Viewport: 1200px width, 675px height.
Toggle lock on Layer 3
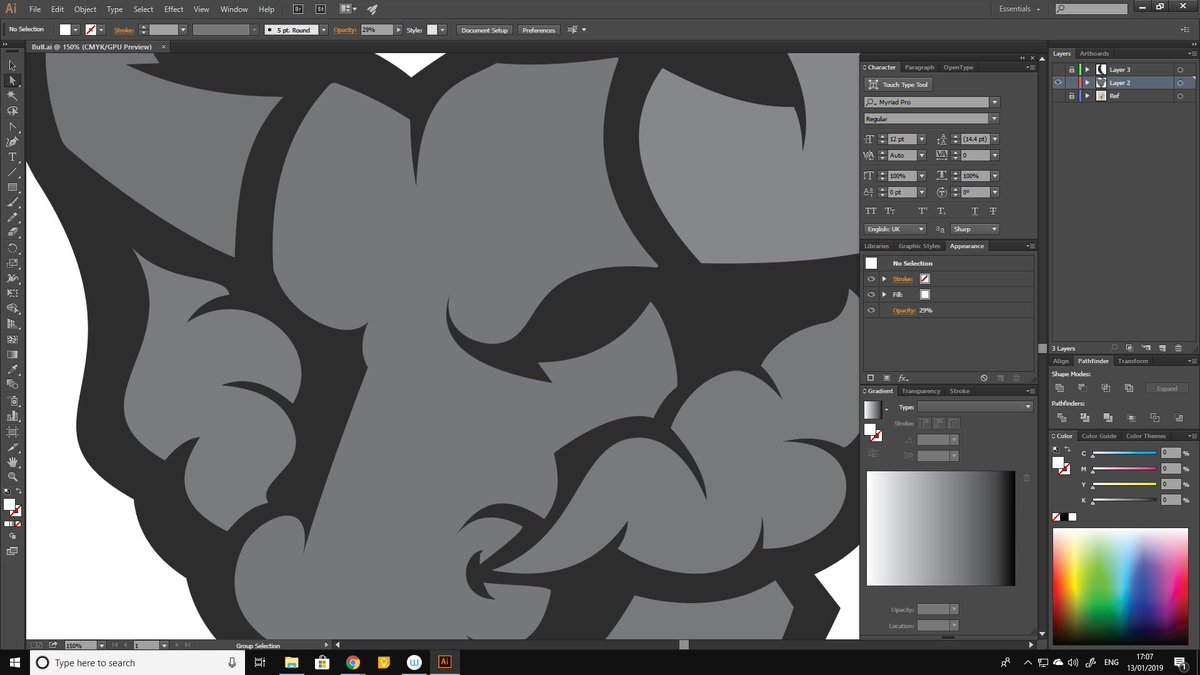tap(1071, 69)
